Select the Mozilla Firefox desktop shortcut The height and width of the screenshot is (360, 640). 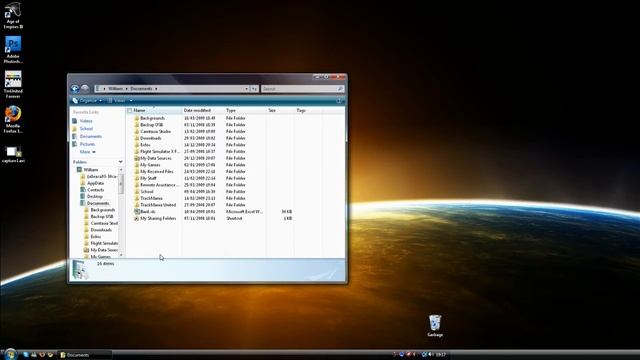click(13, 119)
